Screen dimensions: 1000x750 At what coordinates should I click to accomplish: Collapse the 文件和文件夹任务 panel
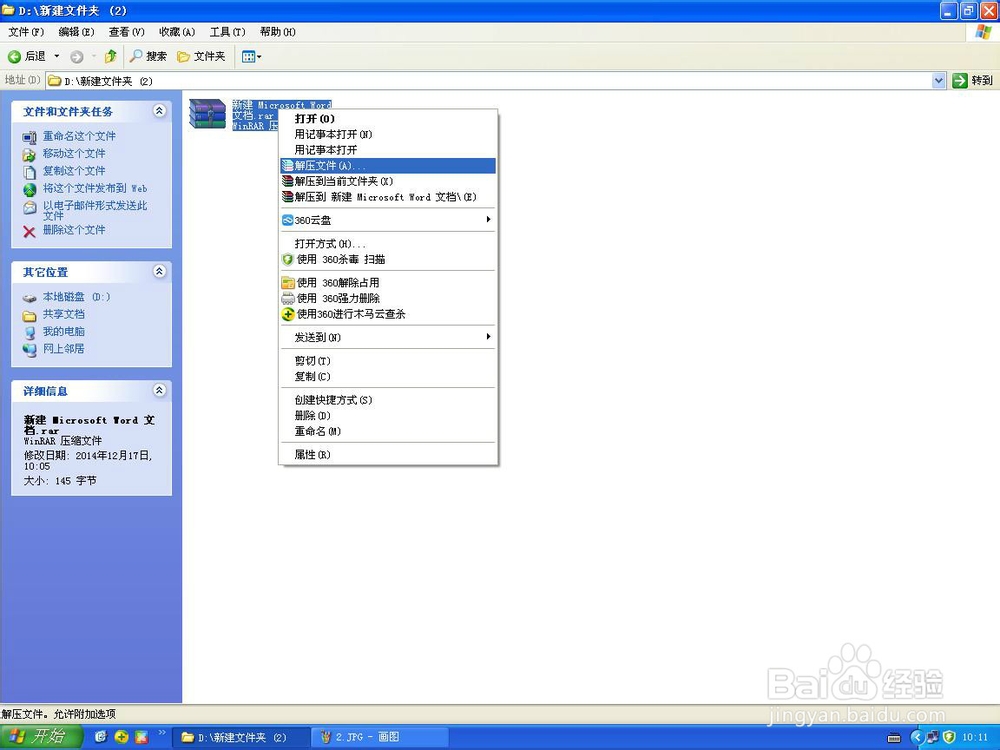[159, 111]
